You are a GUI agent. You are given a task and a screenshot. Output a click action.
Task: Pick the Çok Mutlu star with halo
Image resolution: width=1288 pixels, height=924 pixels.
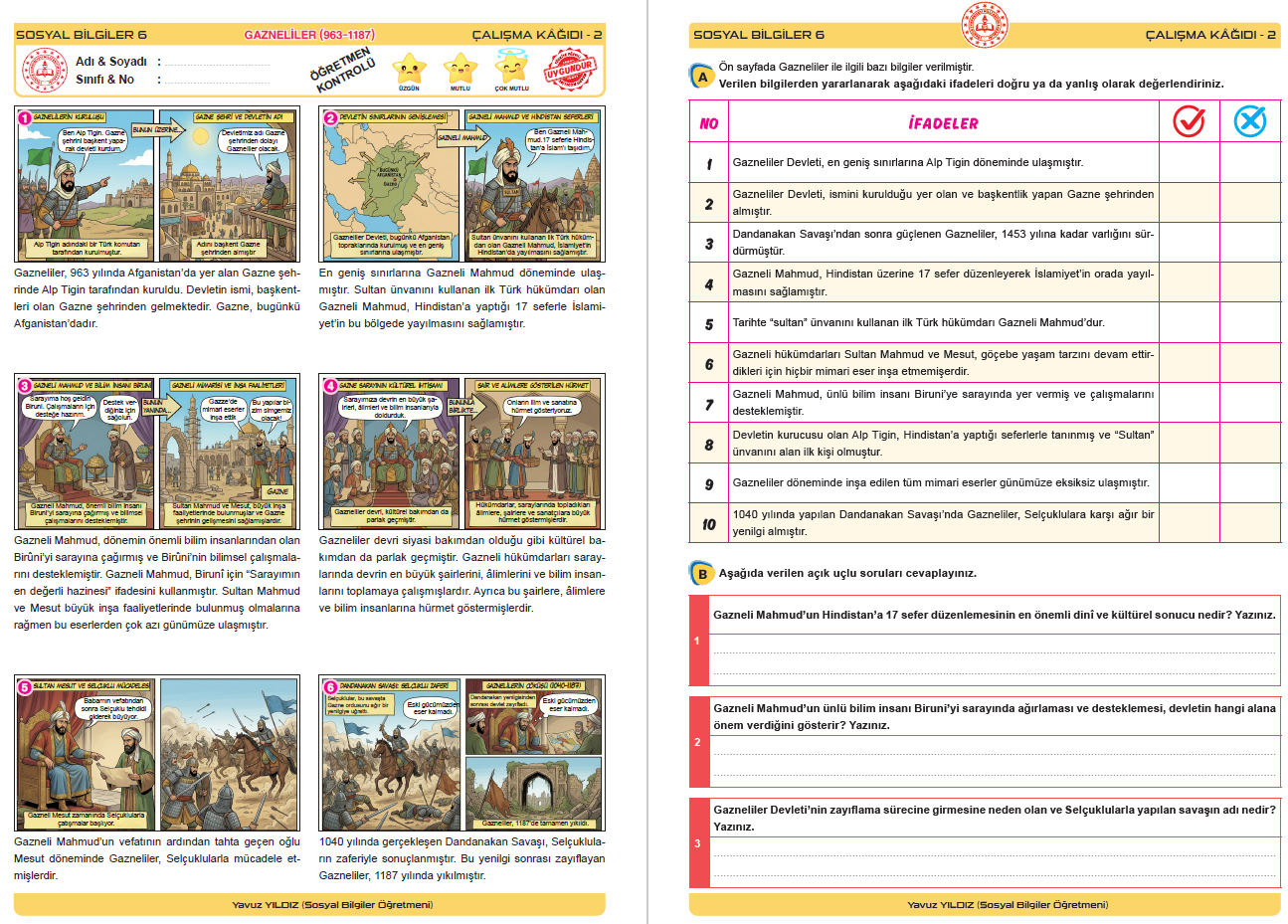click(512, 68)
